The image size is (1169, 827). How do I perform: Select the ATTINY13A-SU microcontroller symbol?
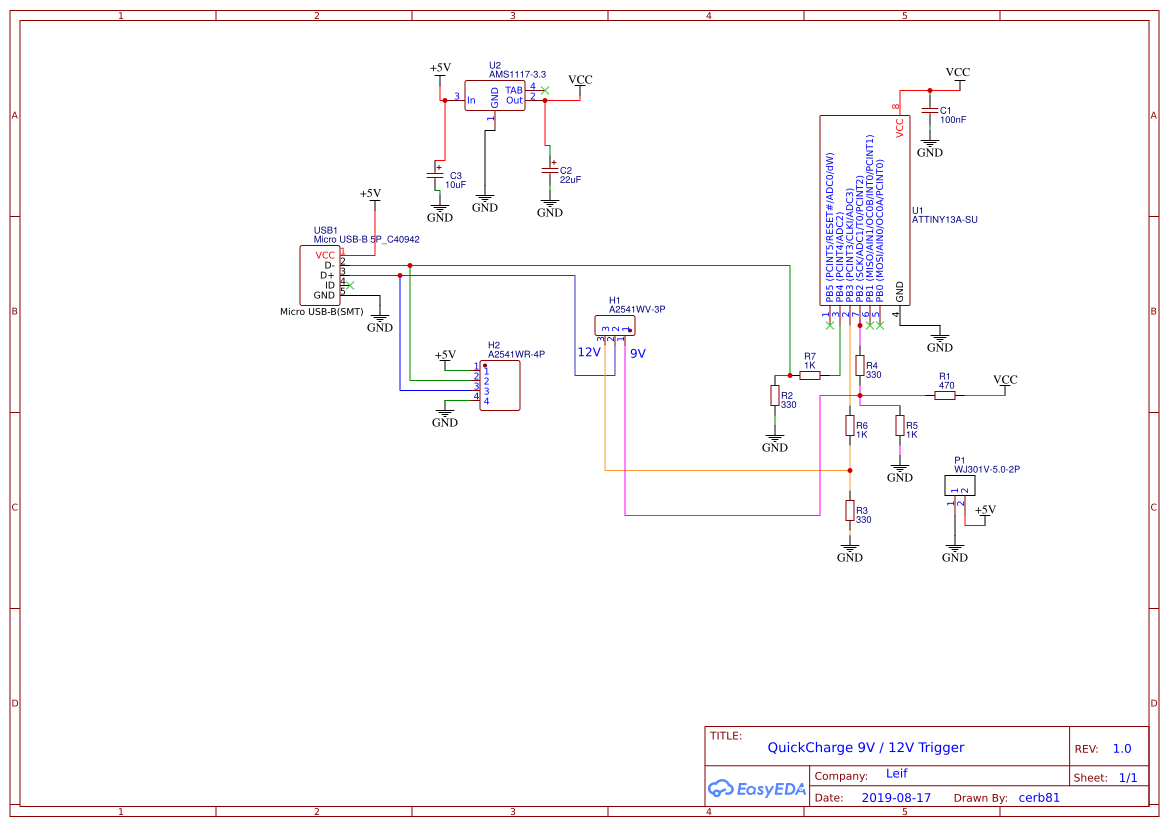pos(863,210)
